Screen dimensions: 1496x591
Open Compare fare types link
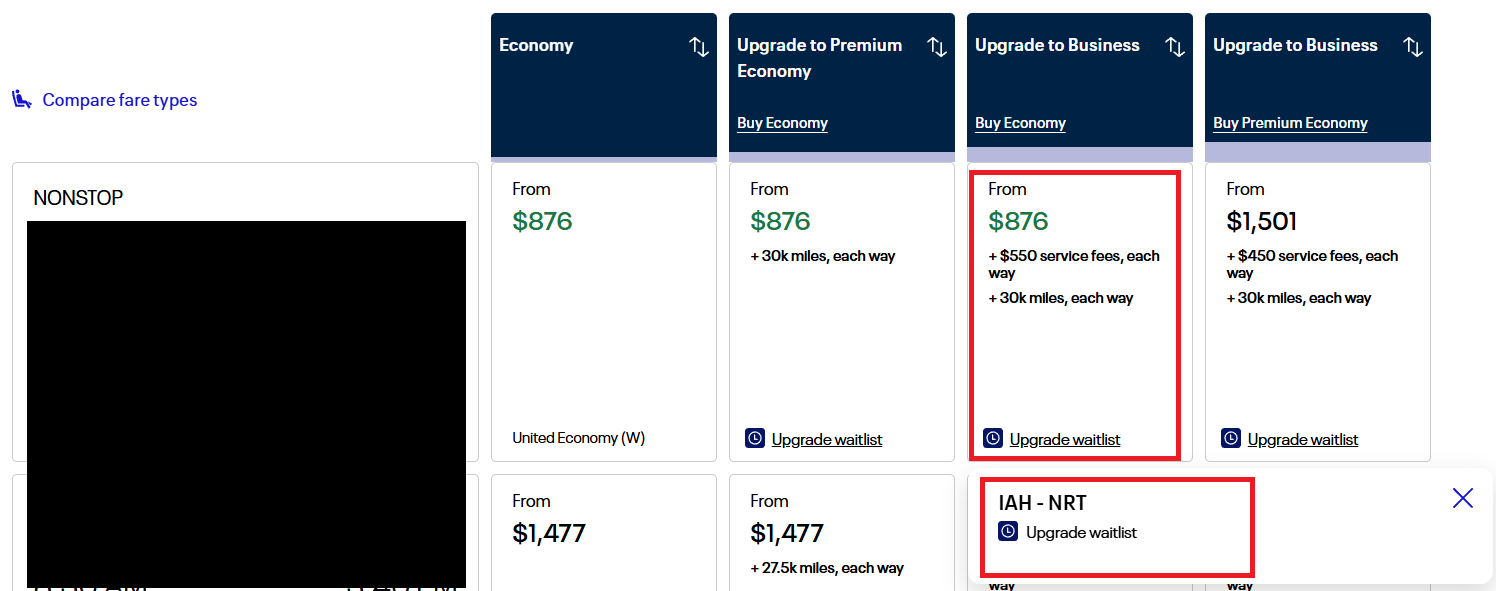click(x=120, y=100)
